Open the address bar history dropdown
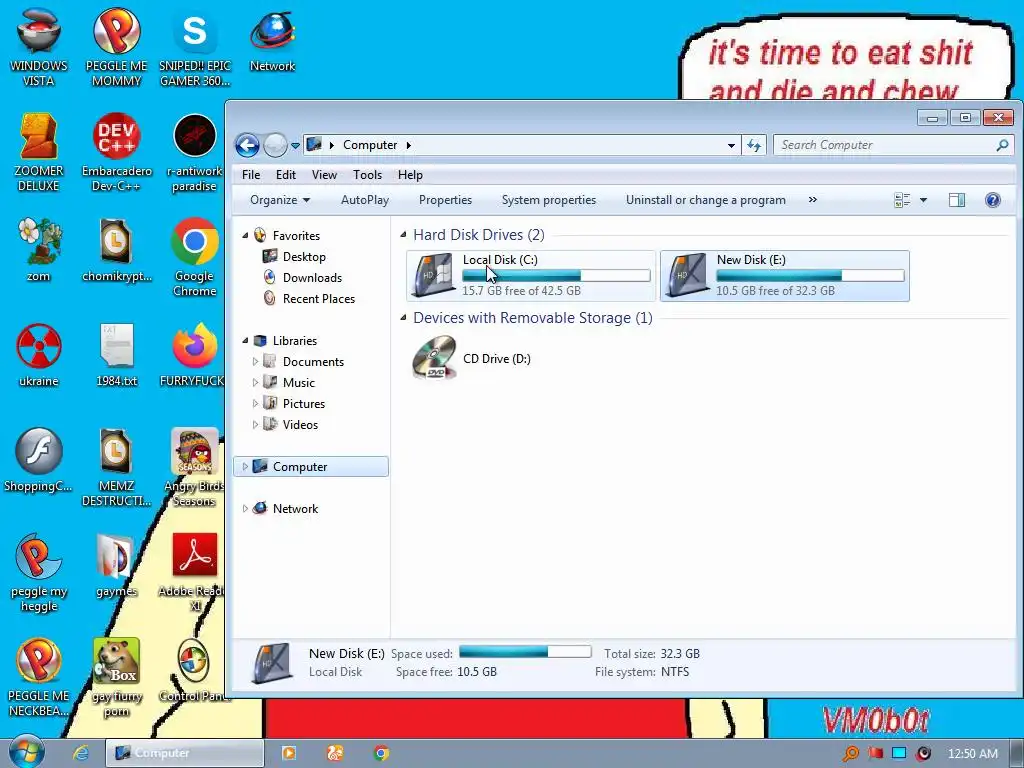This screenshot has height=768, width=1024. click(x=731, y=145)
